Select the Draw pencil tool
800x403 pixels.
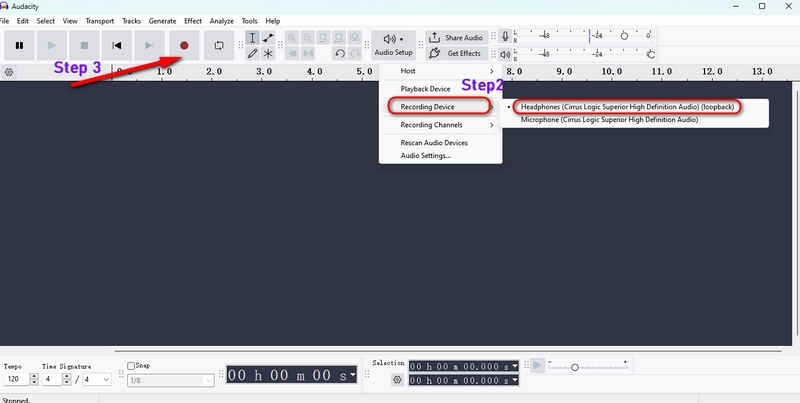click(x=252, y=53)
